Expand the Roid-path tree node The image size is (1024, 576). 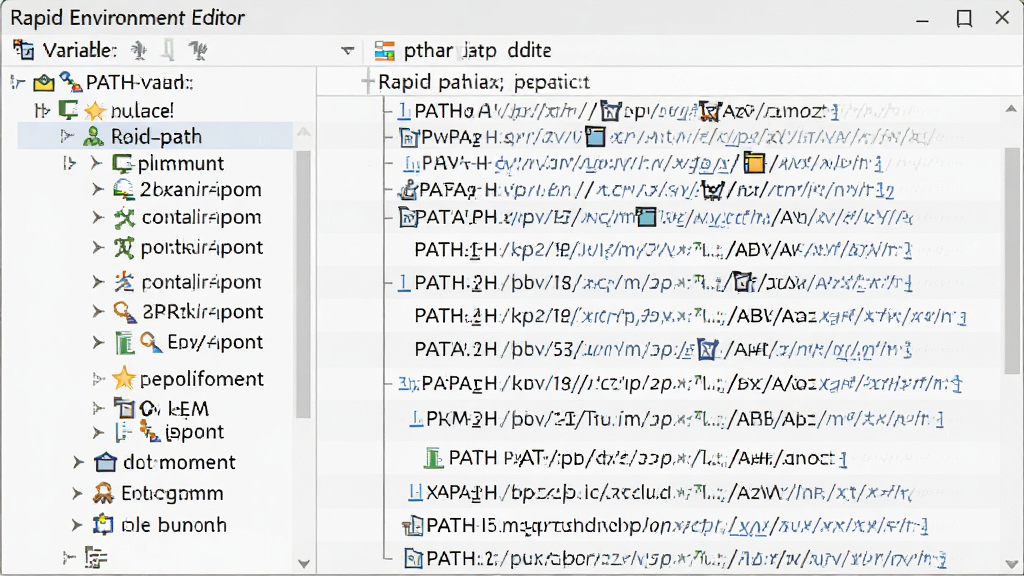[67, 136]
